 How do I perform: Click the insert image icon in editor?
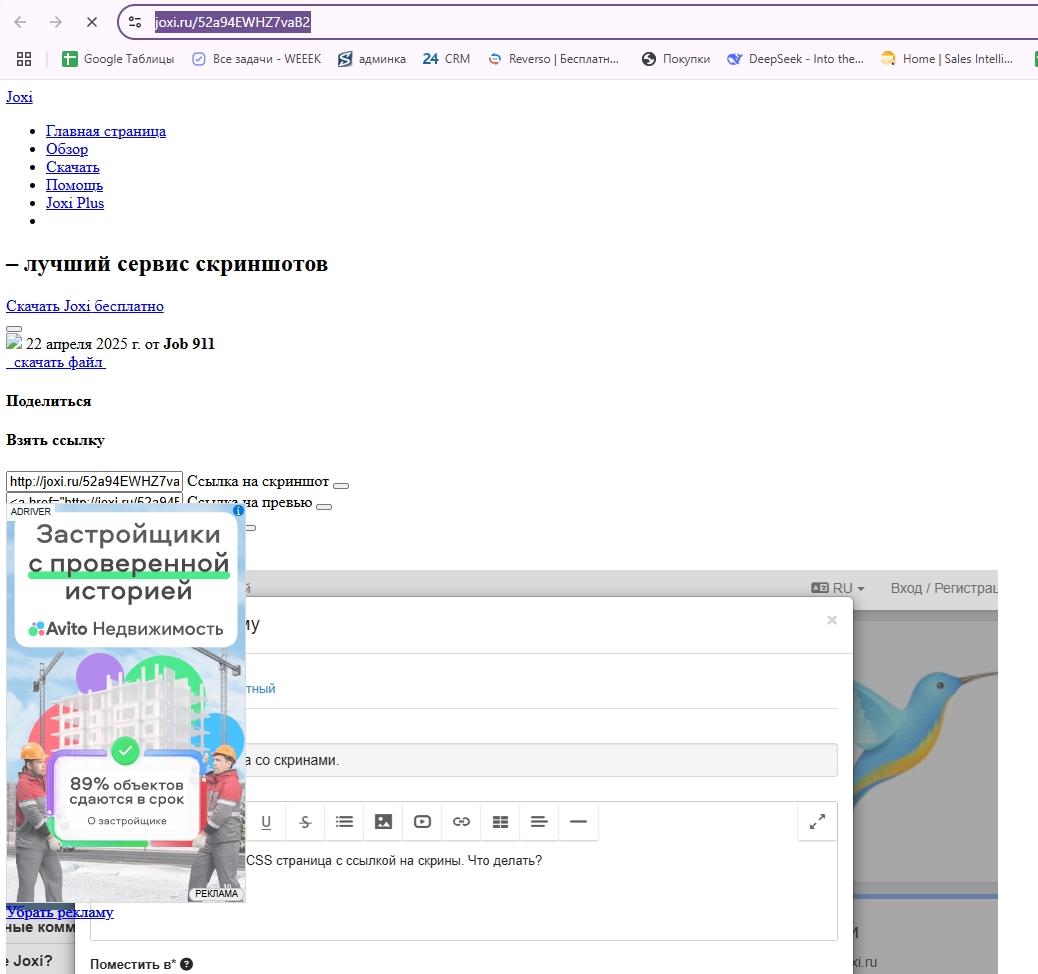[x=383, y=822]
